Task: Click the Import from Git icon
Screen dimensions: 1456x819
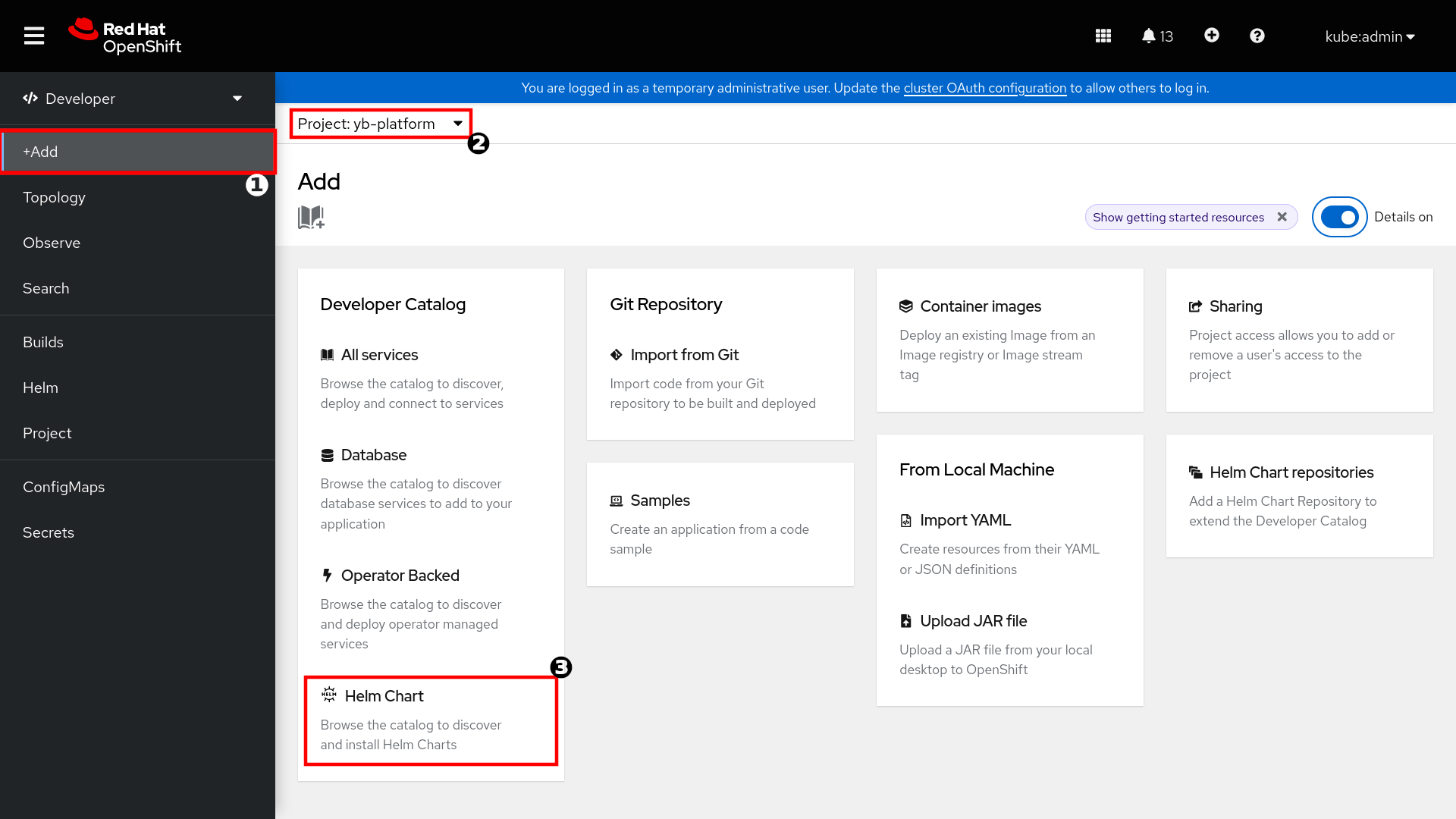Action: pyautogui.click(x=616, y=354)
